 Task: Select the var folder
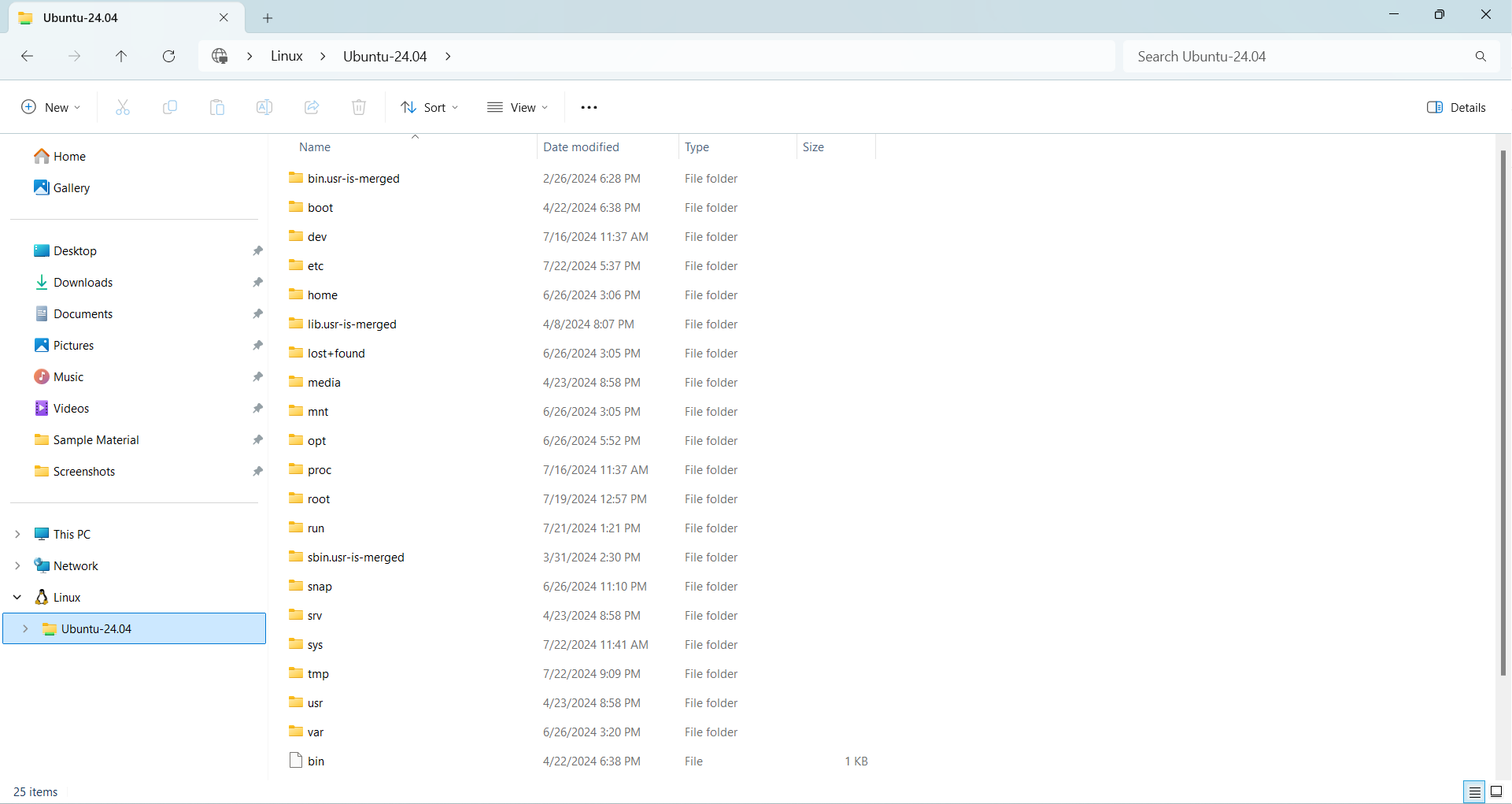pyautogui.click(x=307, y=732)
